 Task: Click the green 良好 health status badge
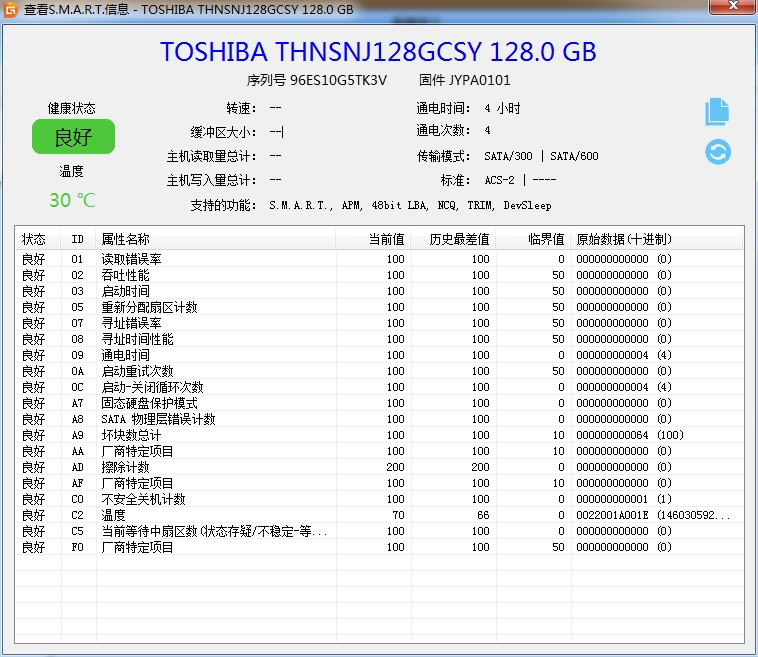(x=73, y=137)
